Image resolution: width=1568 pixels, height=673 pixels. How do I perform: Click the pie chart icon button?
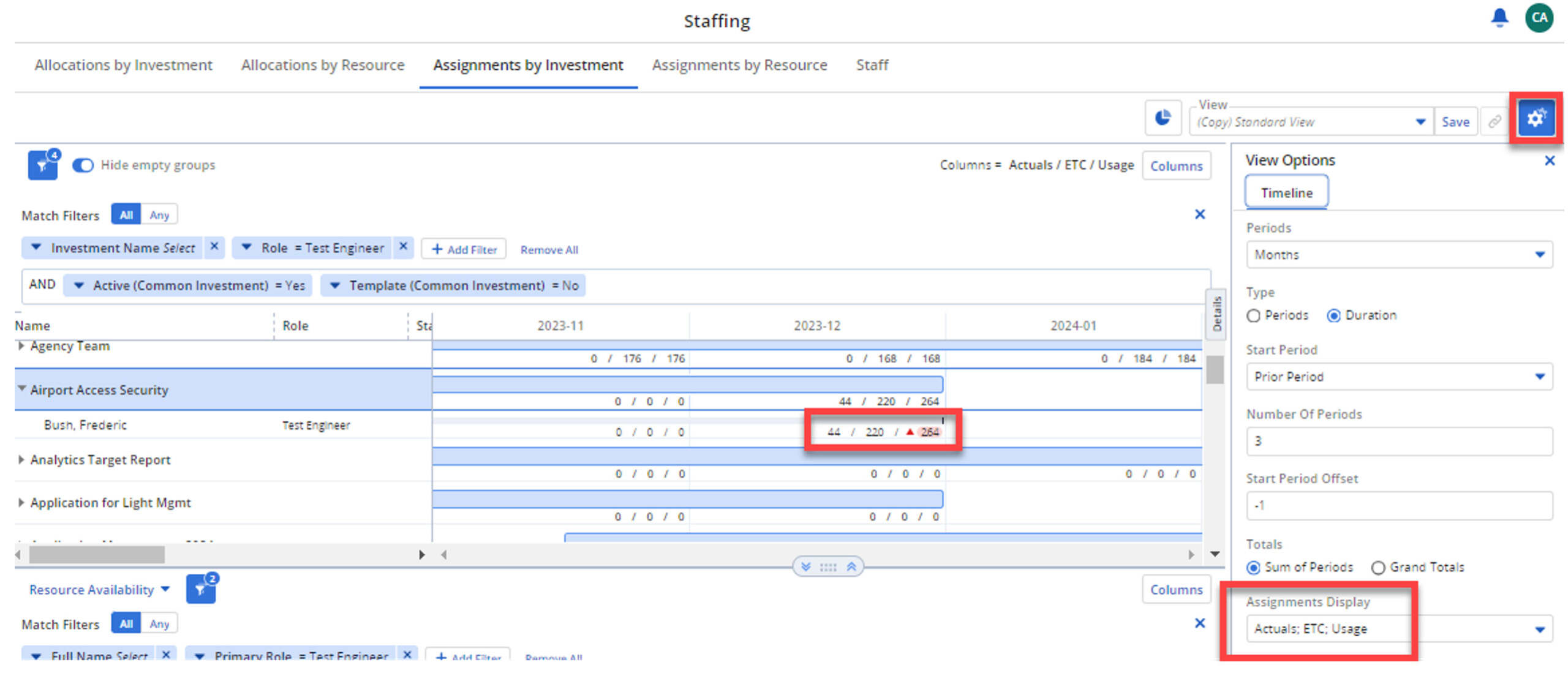[x=1163, y=118]
